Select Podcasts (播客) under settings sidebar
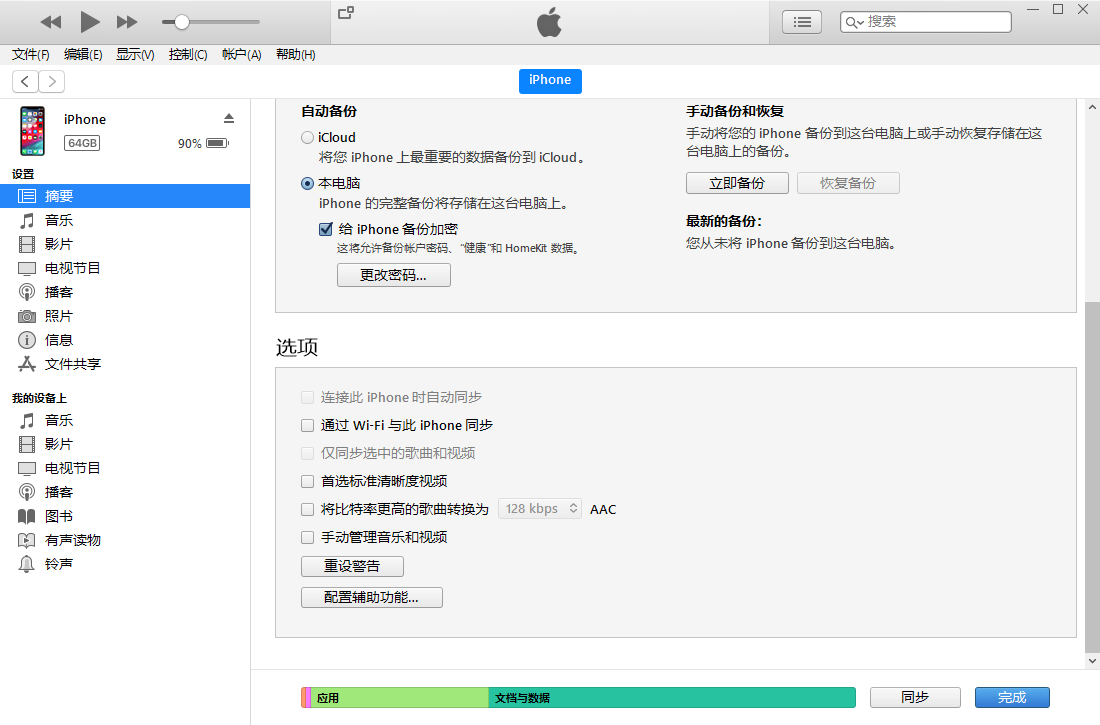1100x725 pixels. click(59, 292)
